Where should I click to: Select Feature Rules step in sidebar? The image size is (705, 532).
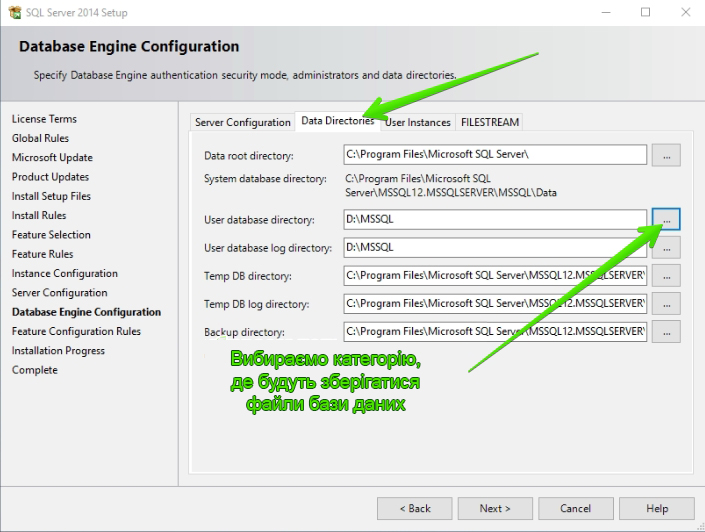click(x=42, y=254)
